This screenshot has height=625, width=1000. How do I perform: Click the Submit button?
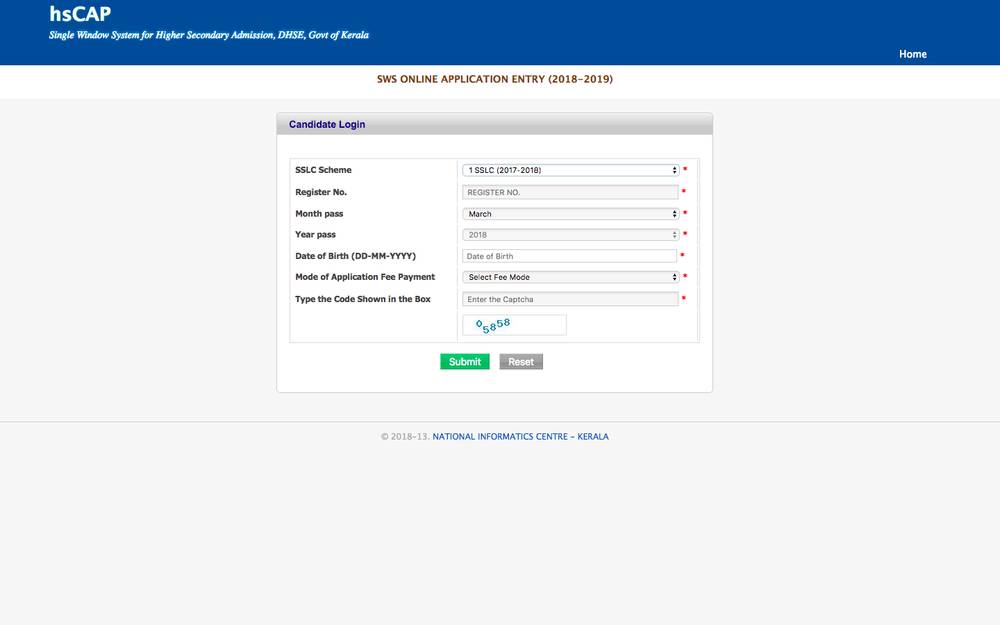click(464, 361)
